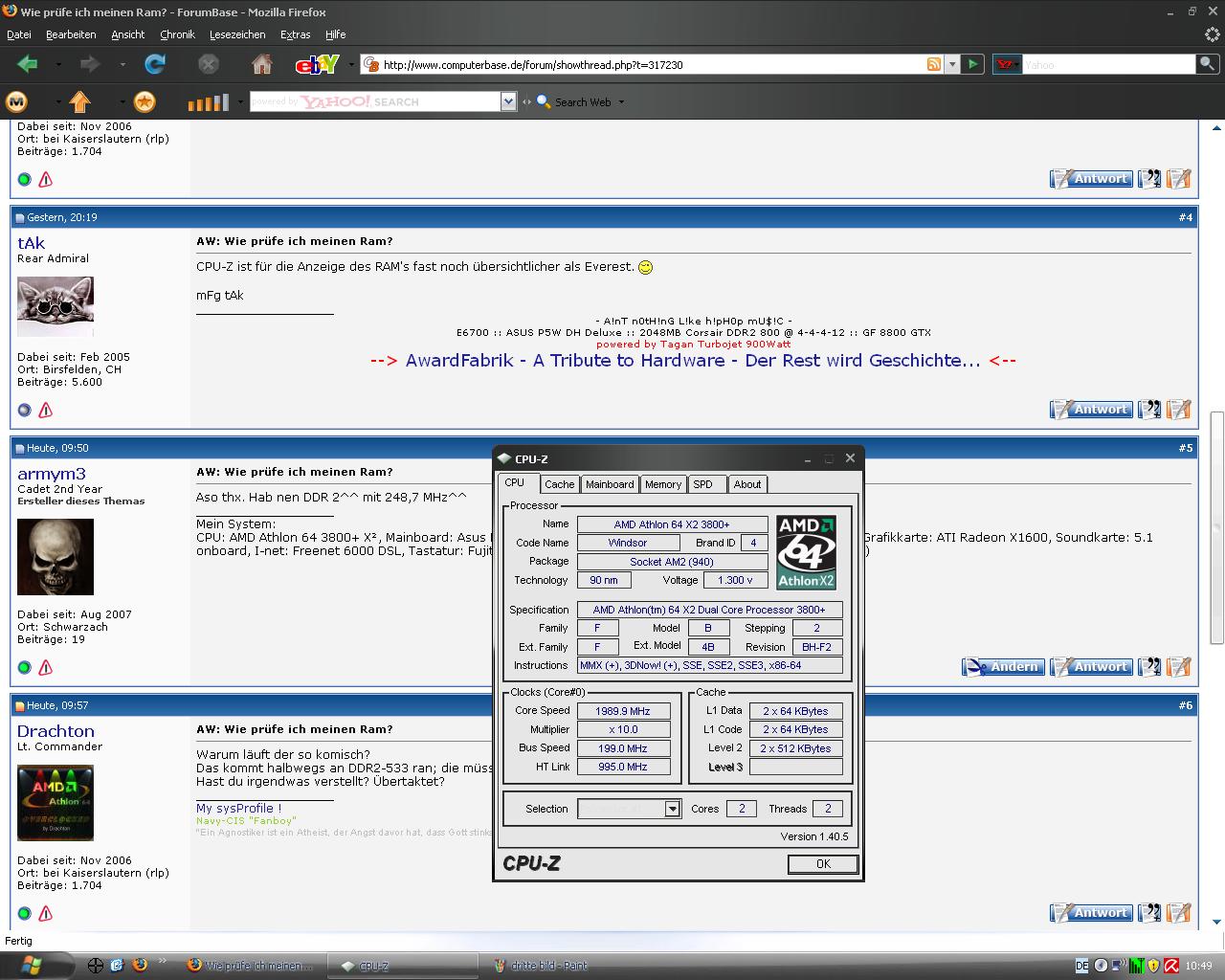
Task: Open the Lesezeichen menu
Action: coord(237,34)
